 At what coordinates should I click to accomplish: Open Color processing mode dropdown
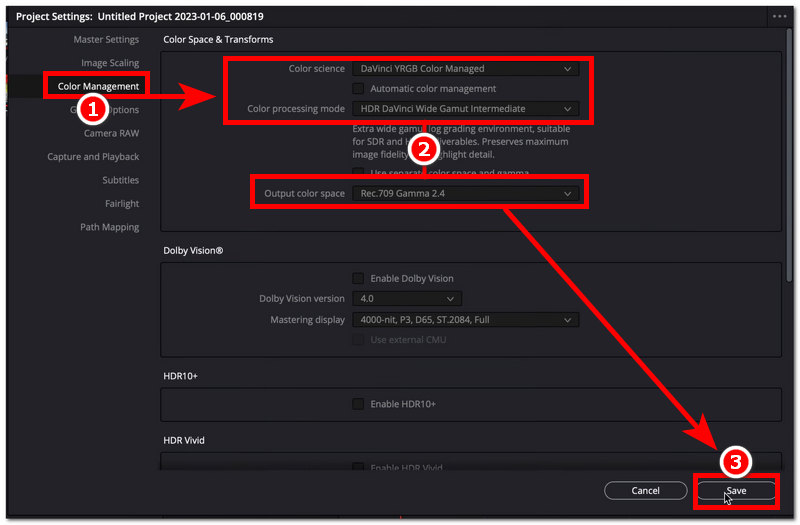click(x=465, y=109)
